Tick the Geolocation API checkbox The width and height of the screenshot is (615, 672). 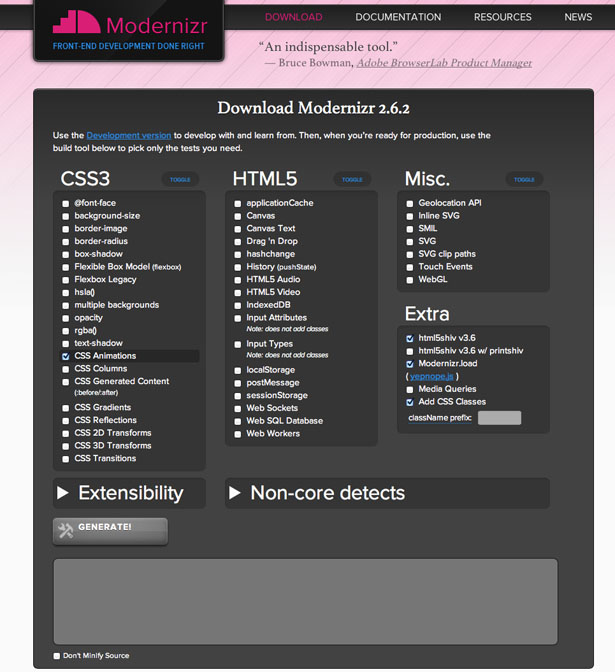click(410, 204)
